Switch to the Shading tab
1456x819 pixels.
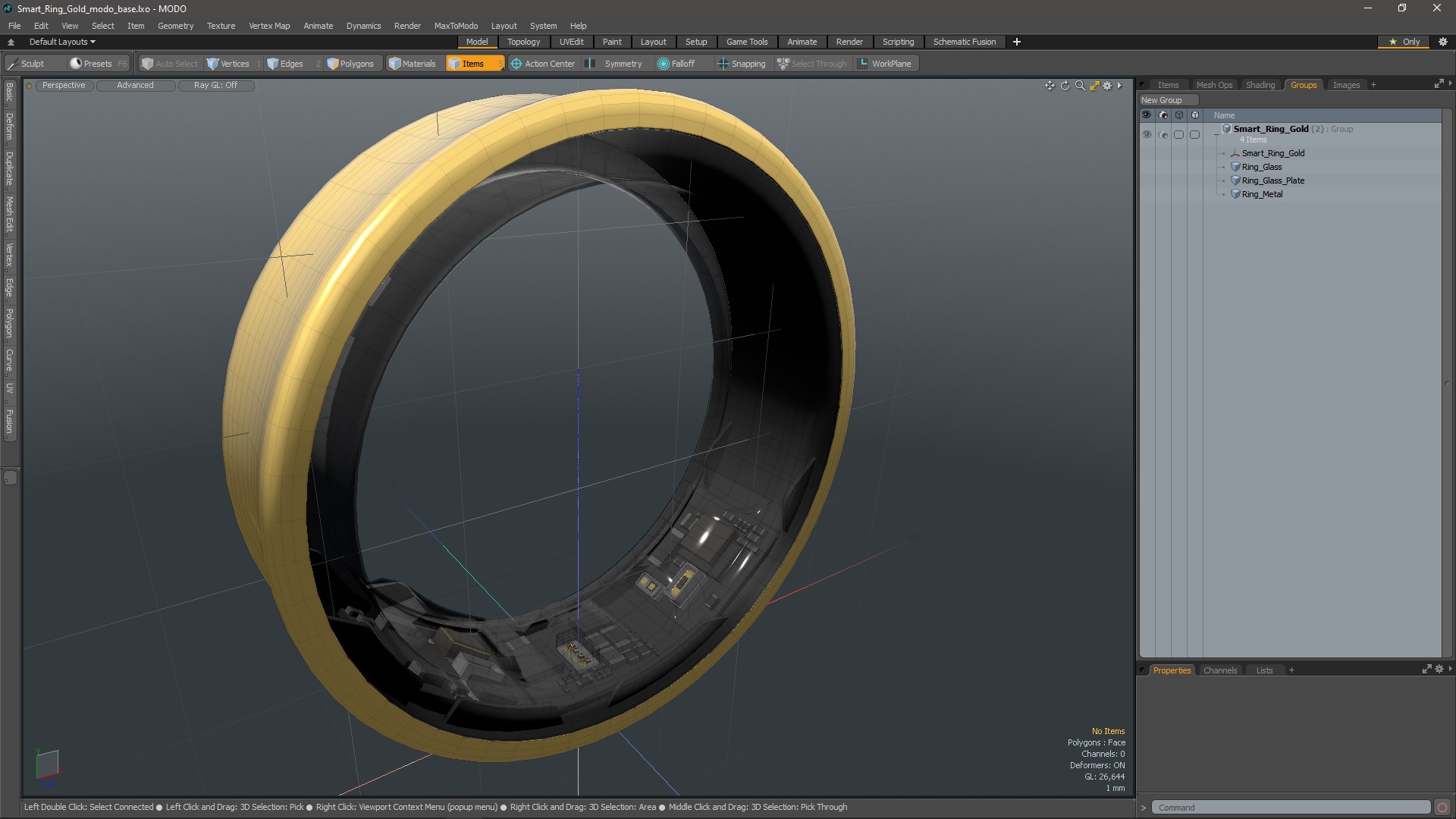tap(1260, 85)
